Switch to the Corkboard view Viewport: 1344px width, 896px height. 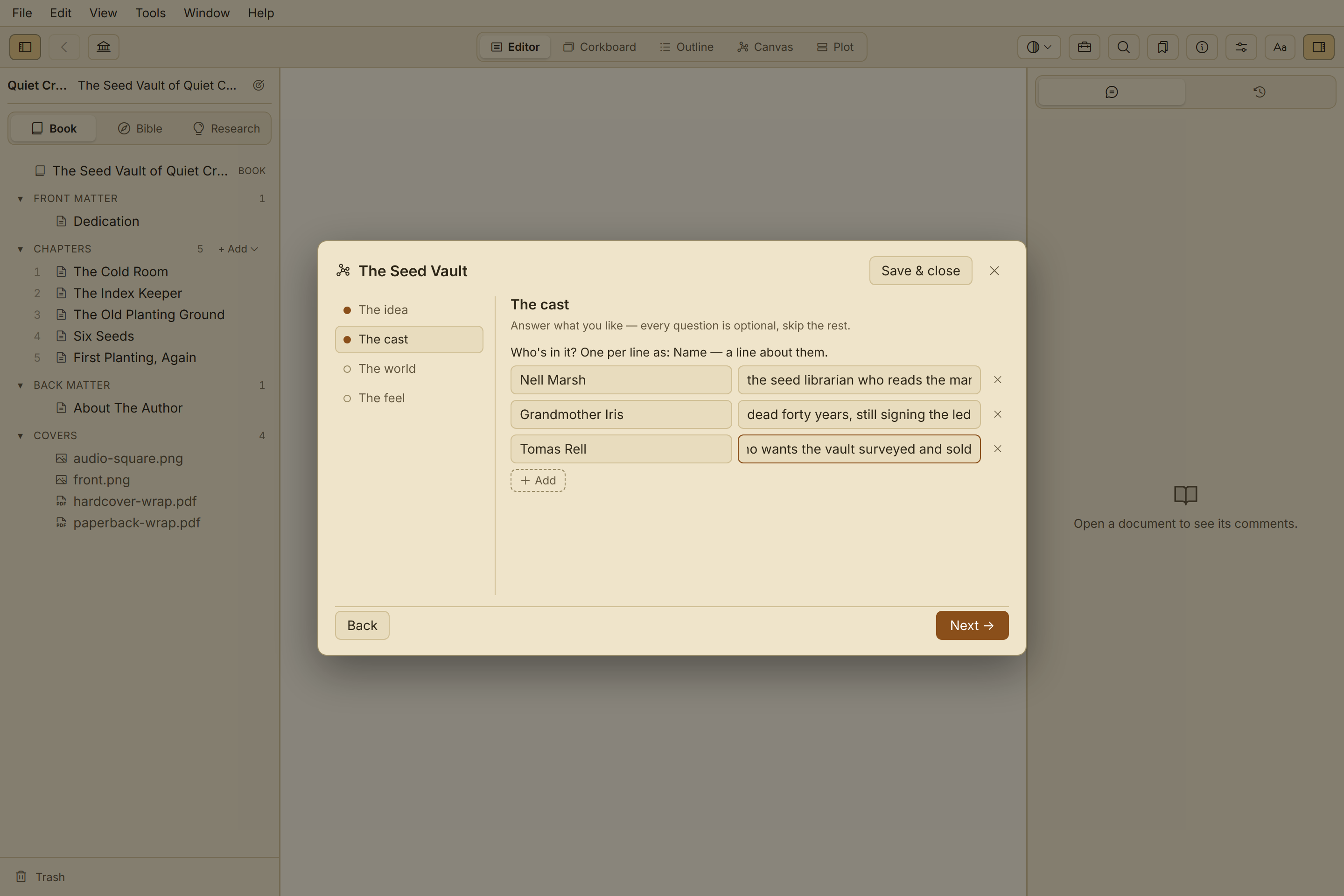[599, 47]
